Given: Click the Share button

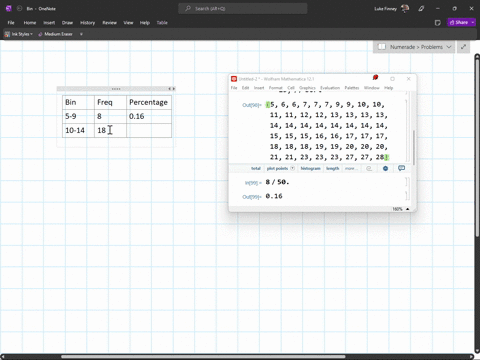Looking at the screenshot, I should pos(459,22).
